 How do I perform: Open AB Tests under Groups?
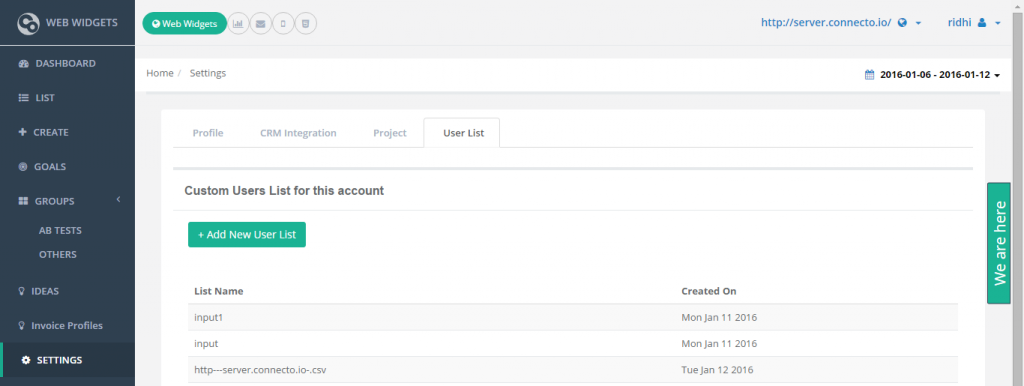click(x=60, y=231)
